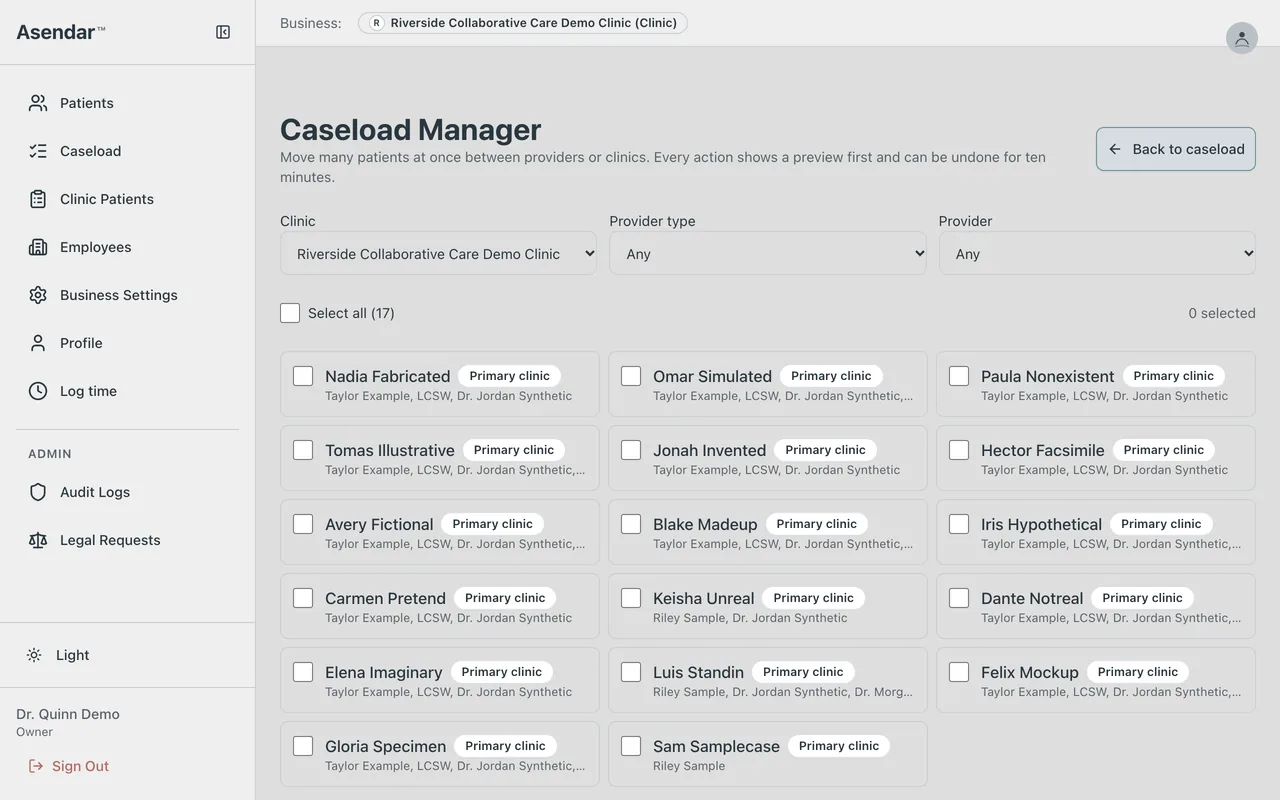Screen dimensions: 1280x800
Task: Tick the checkbox for Omar Simulated
Action: 631,376
